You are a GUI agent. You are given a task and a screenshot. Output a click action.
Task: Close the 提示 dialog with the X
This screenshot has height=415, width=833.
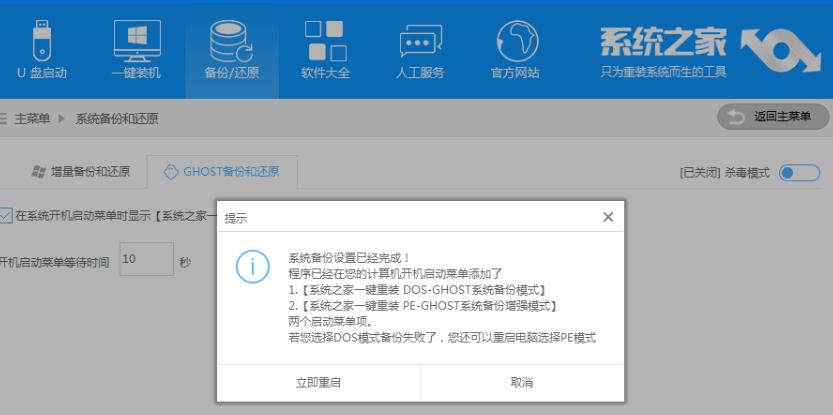[x=608, y=217]
